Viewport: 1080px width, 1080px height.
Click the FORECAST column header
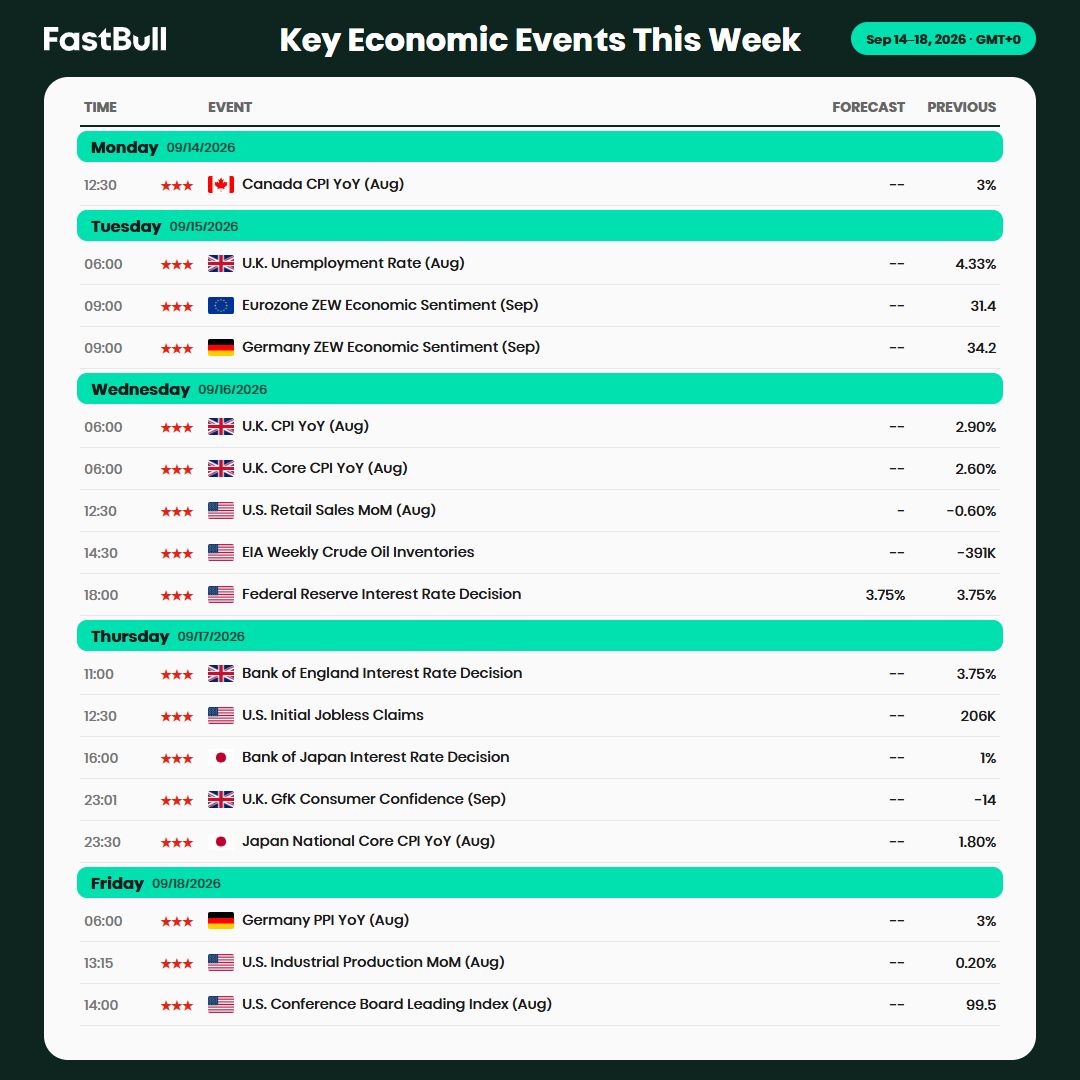868,107
